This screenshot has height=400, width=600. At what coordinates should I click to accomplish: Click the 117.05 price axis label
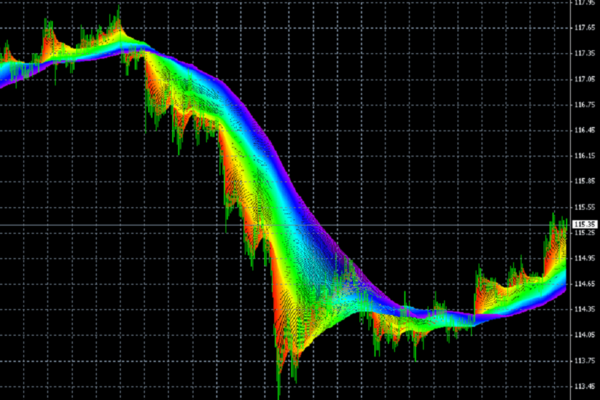coord(585,79)
